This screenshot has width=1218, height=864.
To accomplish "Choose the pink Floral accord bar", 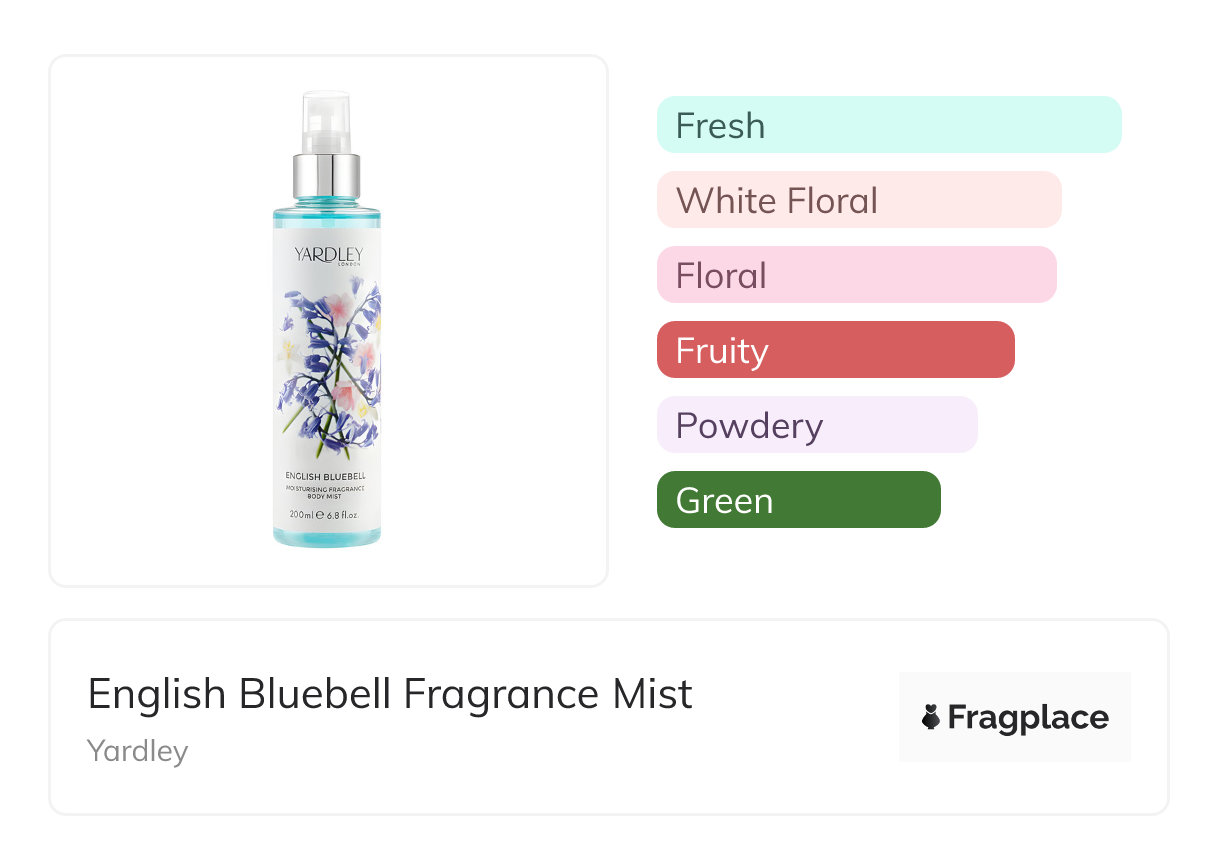I will pyautogui.click(x=856, y=275).
